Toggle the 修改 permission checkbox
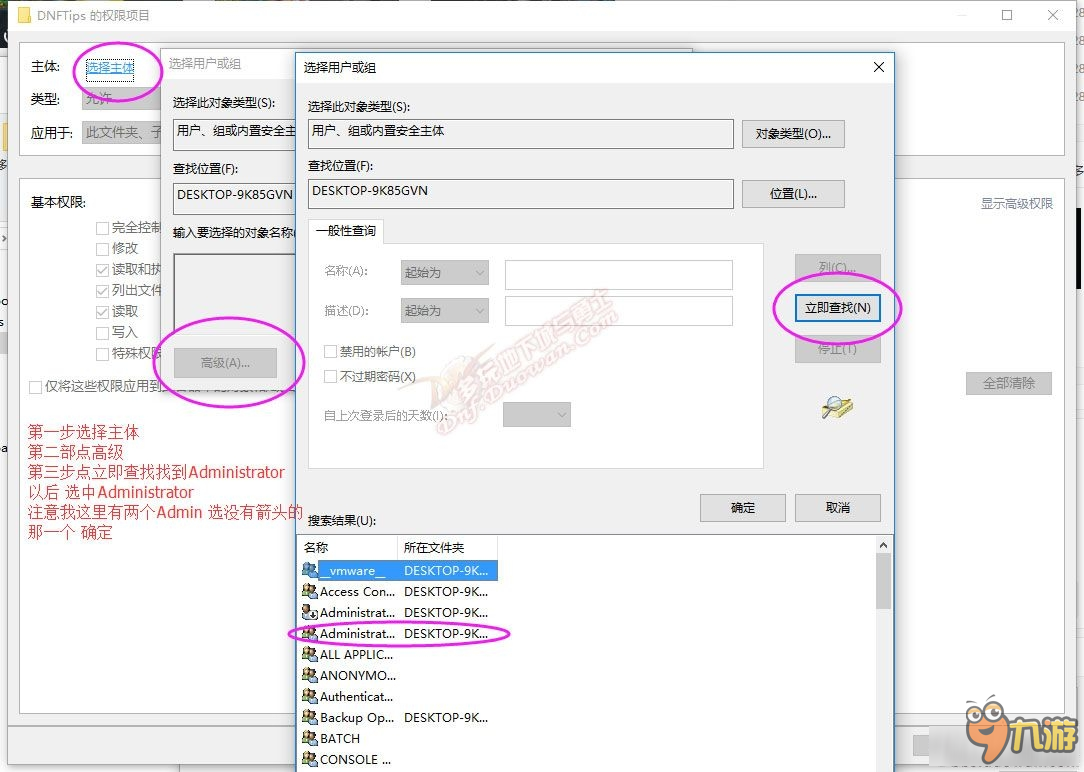Screen dimensions: 1084x772 click(102, 249)
